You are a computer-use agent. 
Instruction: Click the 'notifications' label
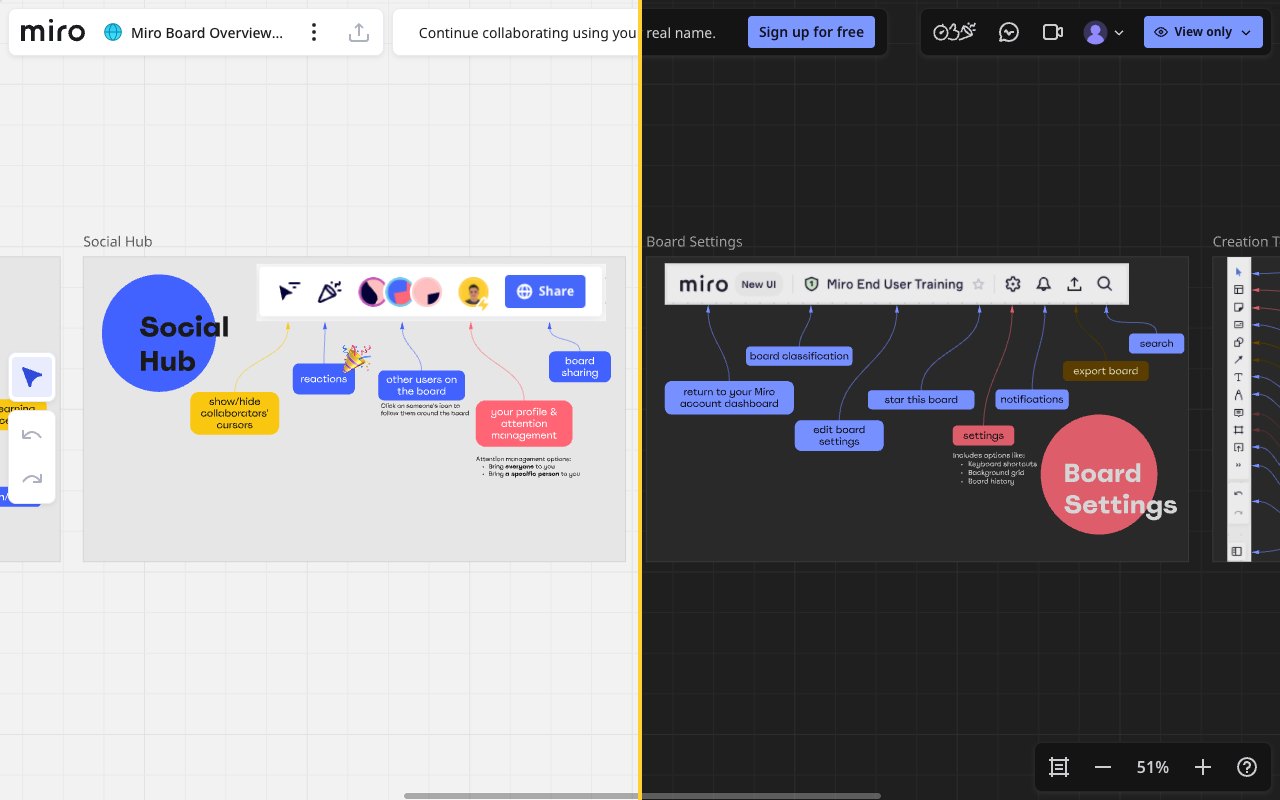(1032, 399)
